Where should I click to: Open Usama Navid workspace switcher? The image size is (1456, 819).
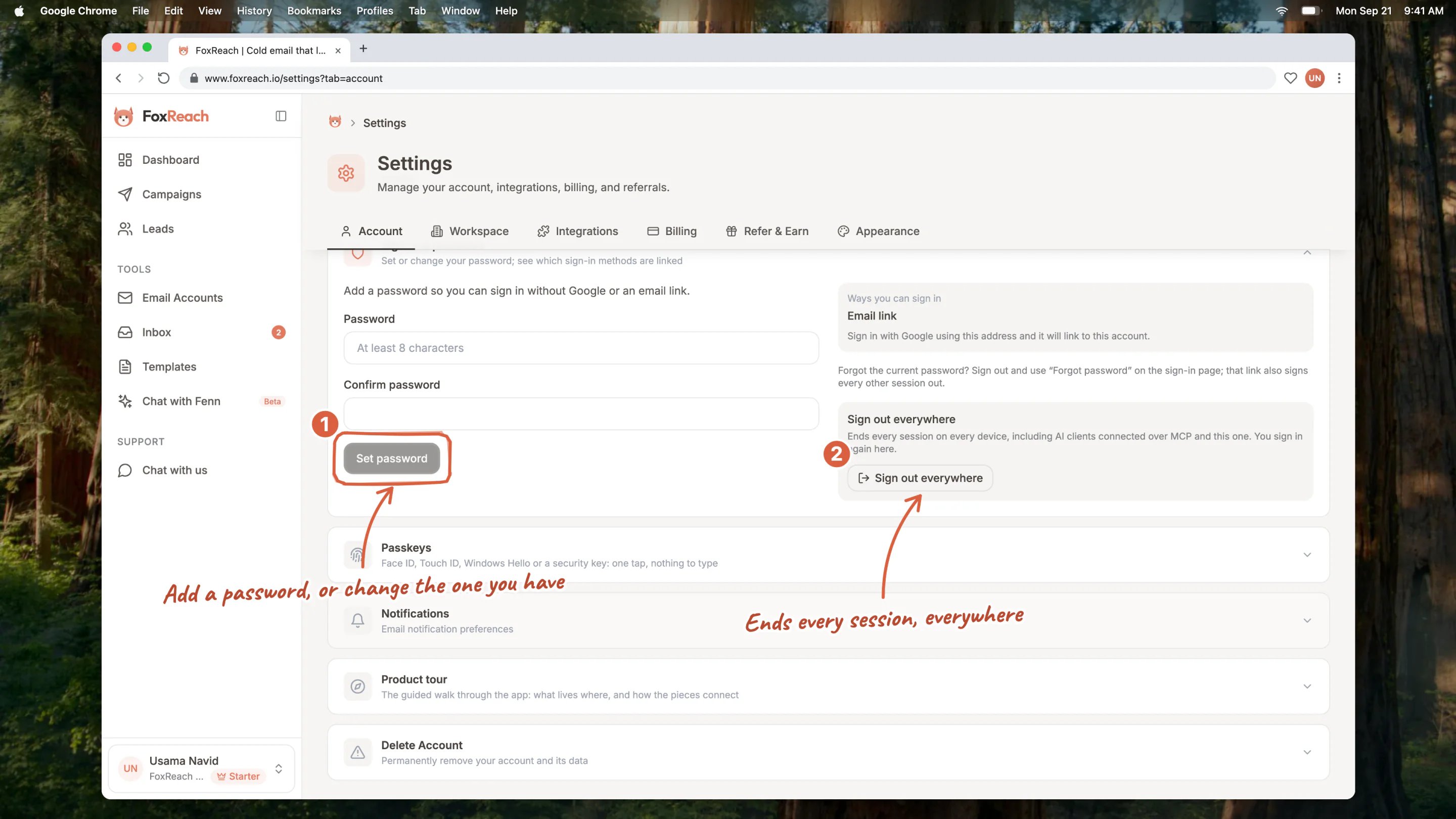click(x=201, y=768)
